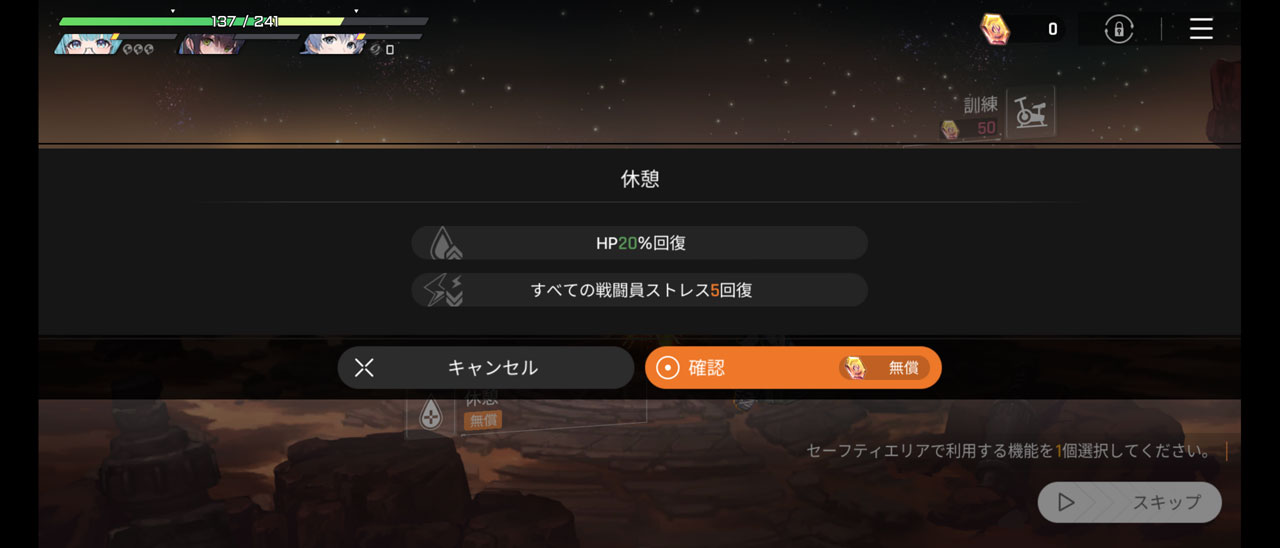This screenshot has height=548, width=1280.
Task: Click the 休憩 dialog title
Action: tap(640, 179)
